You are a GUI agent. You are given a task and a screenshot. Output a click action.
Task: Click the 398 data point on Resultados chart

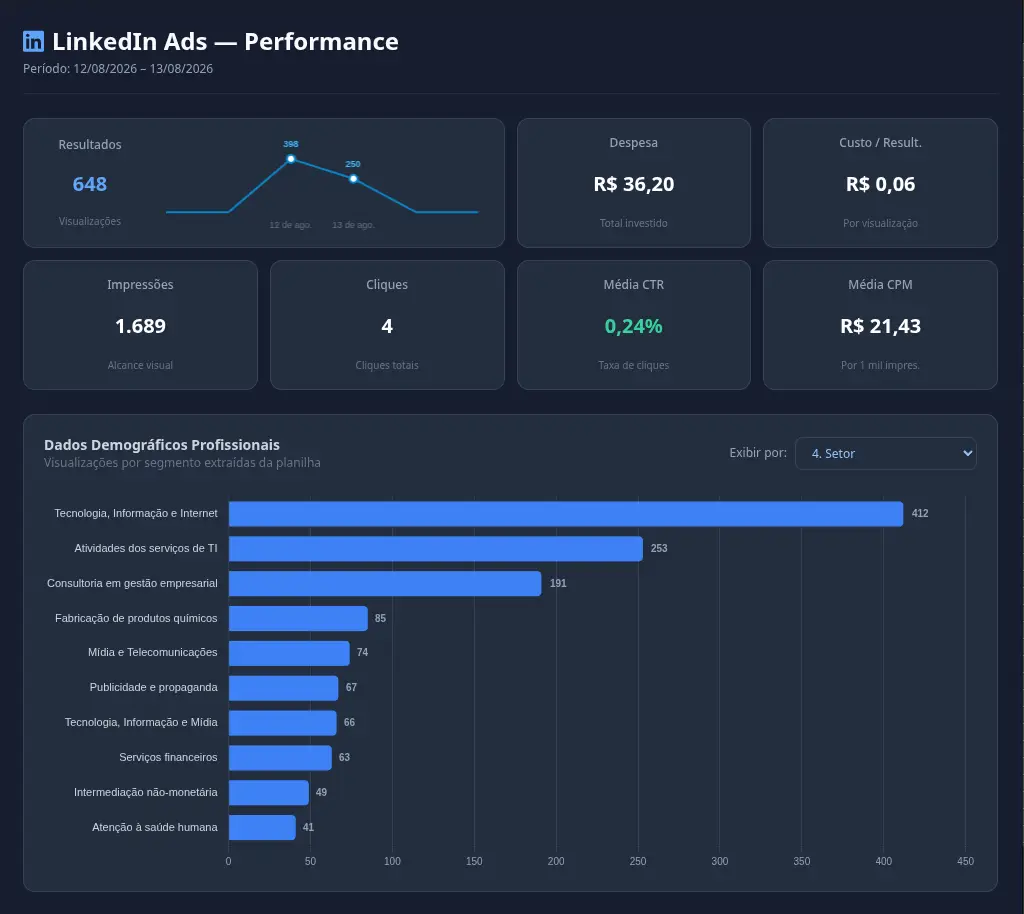coord(291,159)
